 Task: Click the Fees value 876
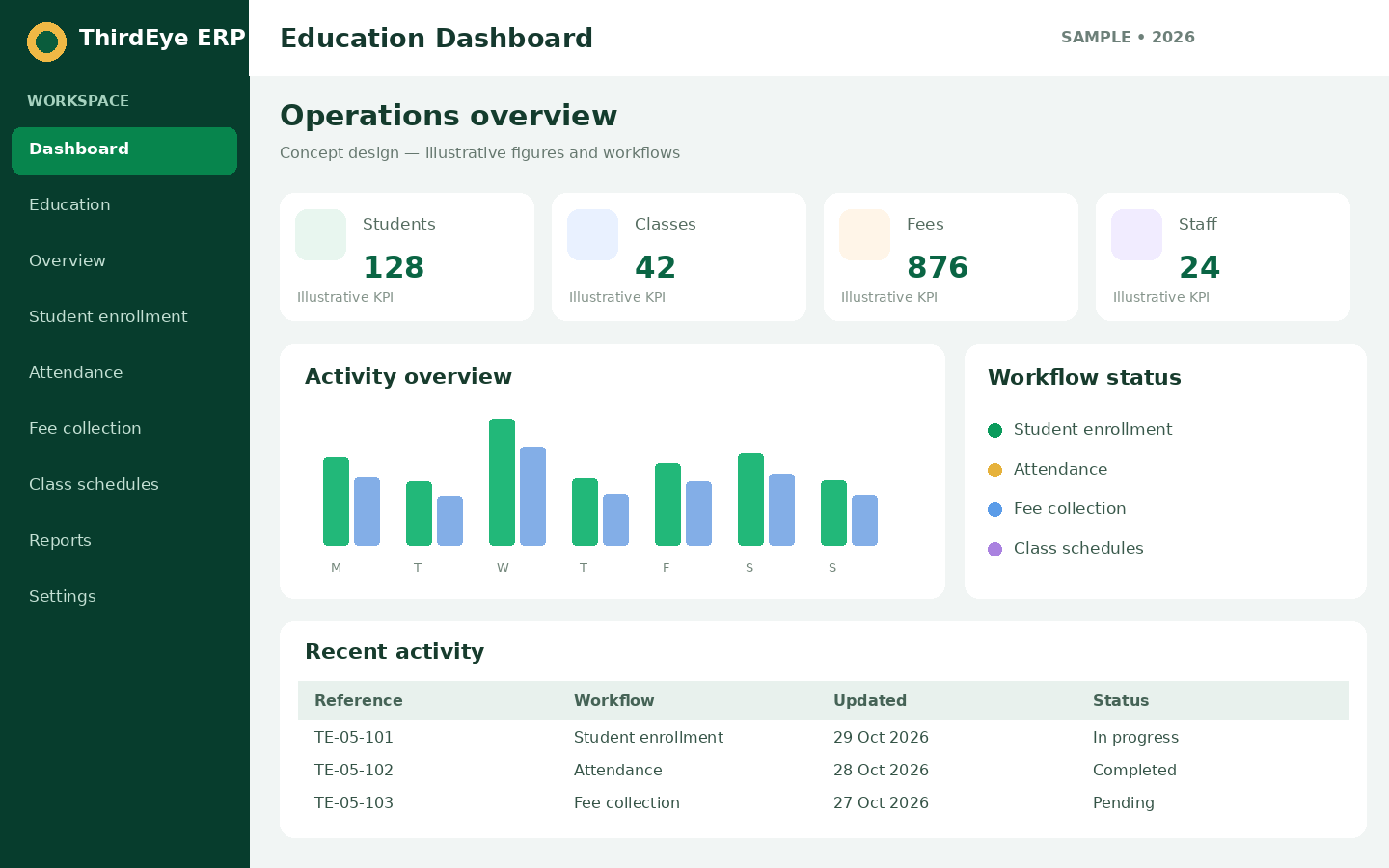[x=938, y=267]
